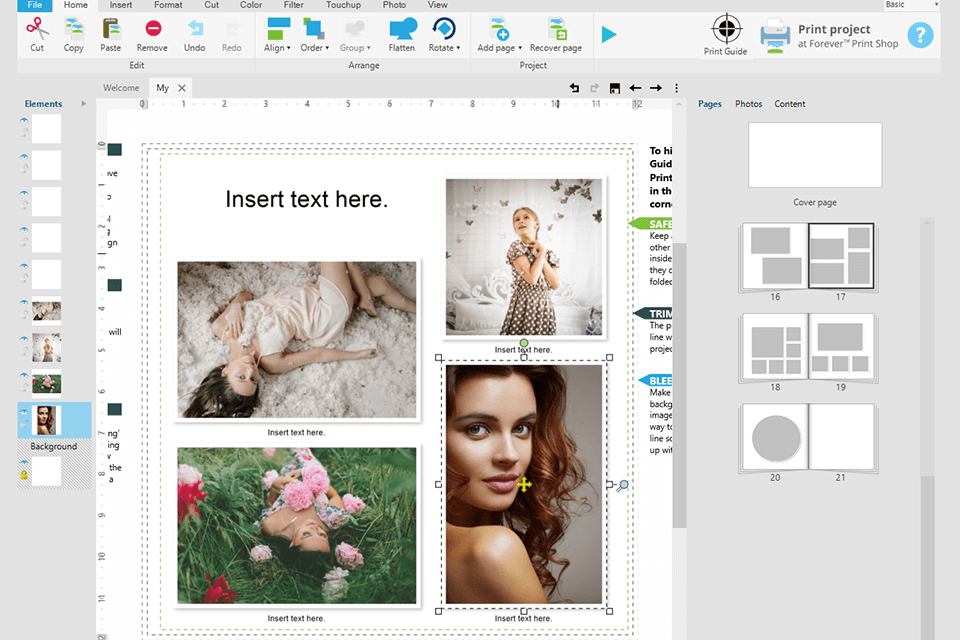Click the greyed Redo icon in ribbon
The image size is (960, 640).
[232, 28]
